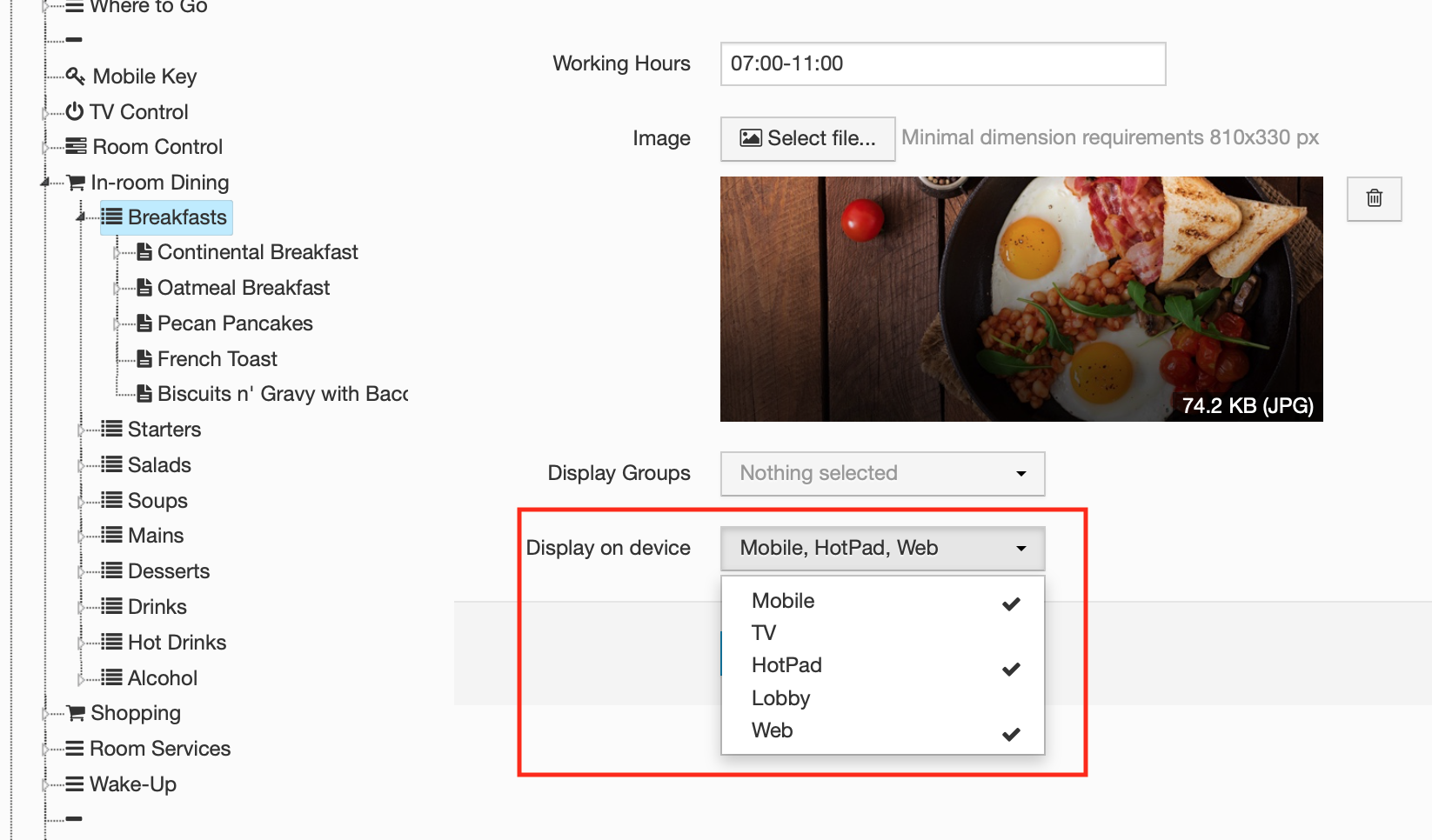Toggle the HotPad device option

883,665
